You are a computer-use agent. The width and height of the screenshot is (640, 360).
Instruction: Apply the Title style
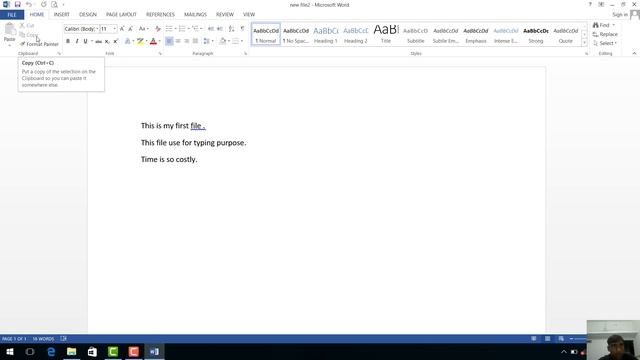pos(386,35)
